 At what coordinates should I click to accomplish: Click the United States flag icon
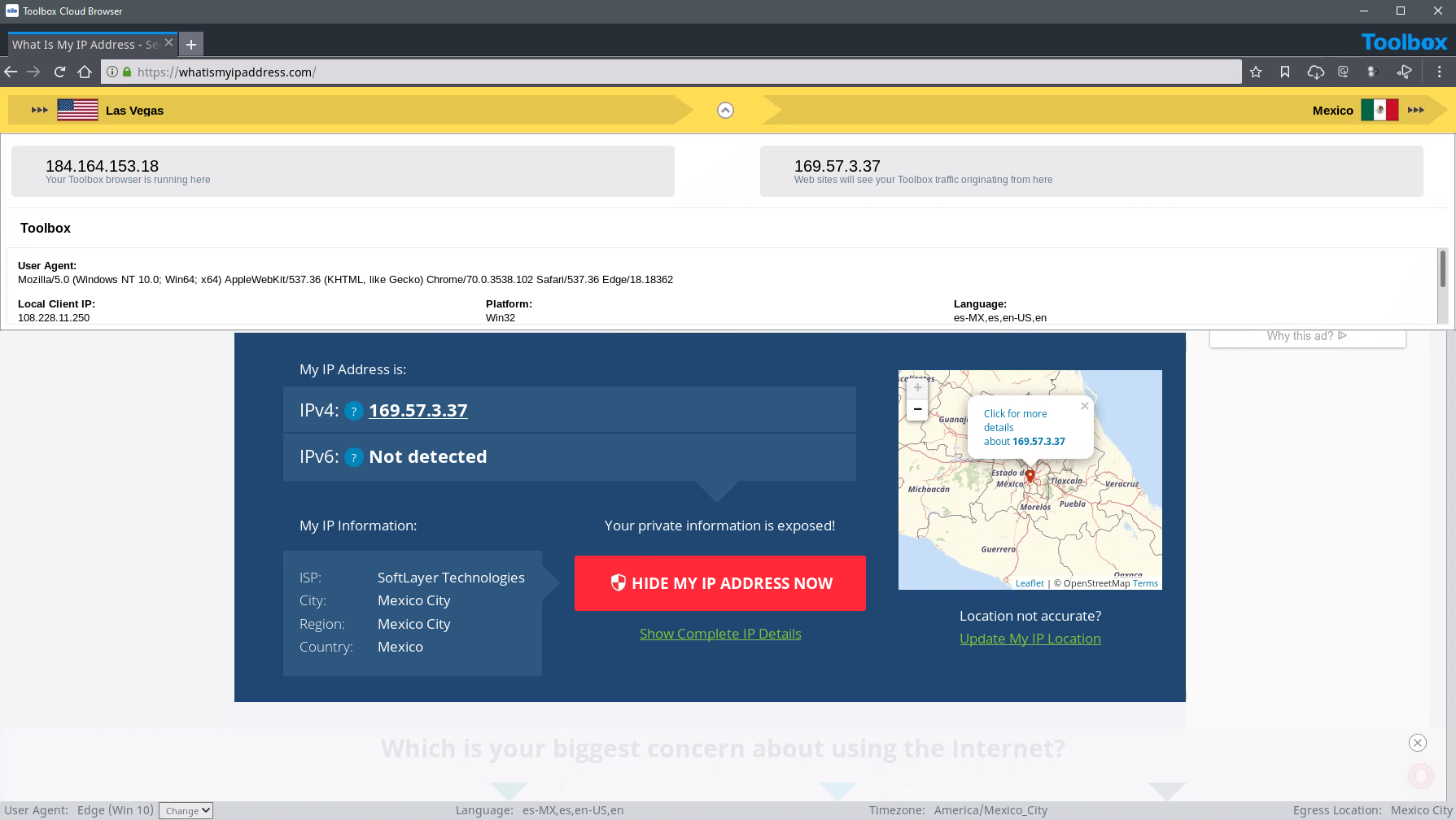[x=77, y=110]
